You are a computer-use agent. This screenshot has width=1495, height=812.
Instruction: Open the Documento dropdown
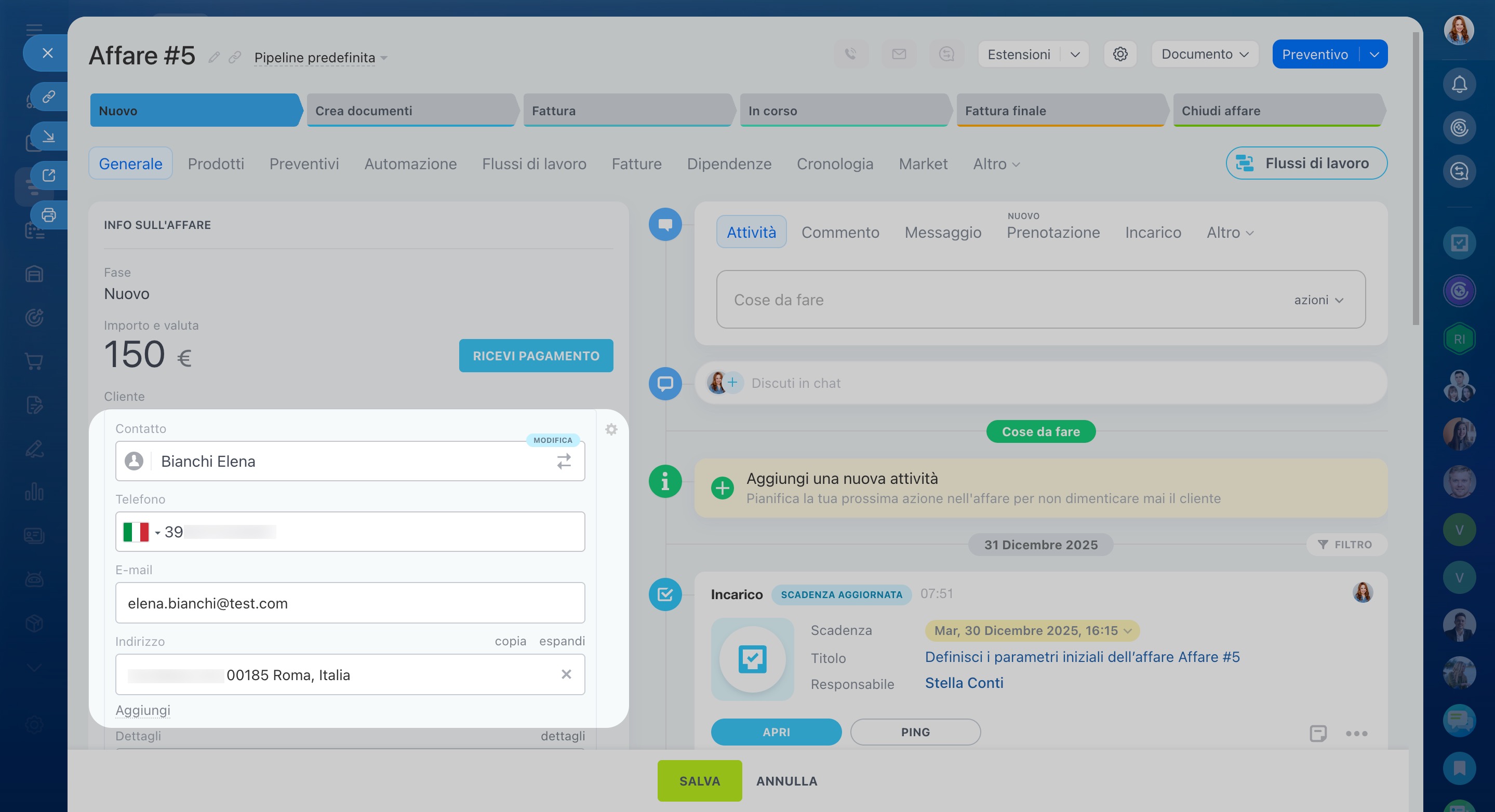click(x=1204, y=54)
